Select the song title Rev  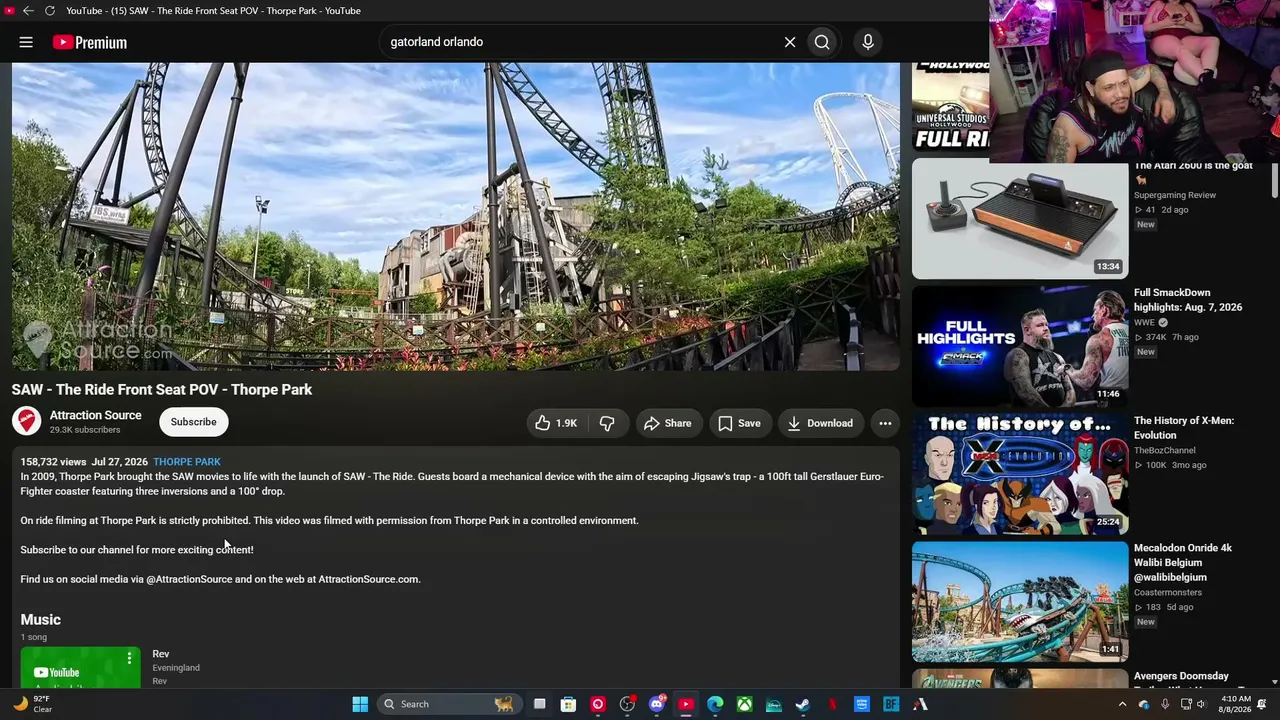[161, 654]
